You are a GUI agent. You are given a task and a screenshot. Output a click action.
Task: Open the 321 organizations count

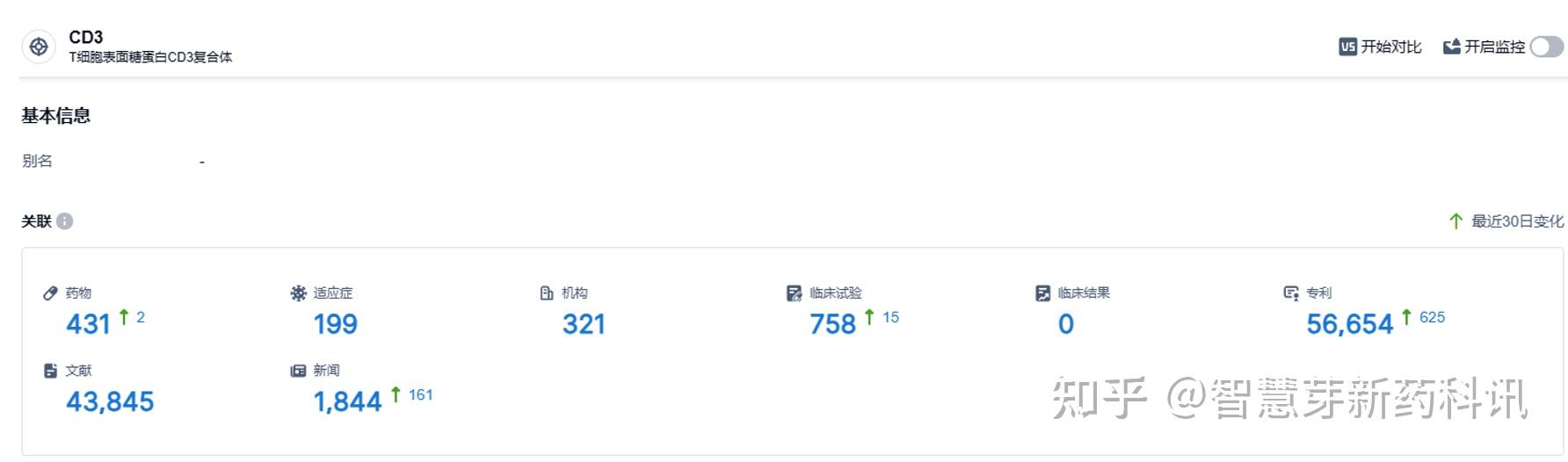pos(584,324)
